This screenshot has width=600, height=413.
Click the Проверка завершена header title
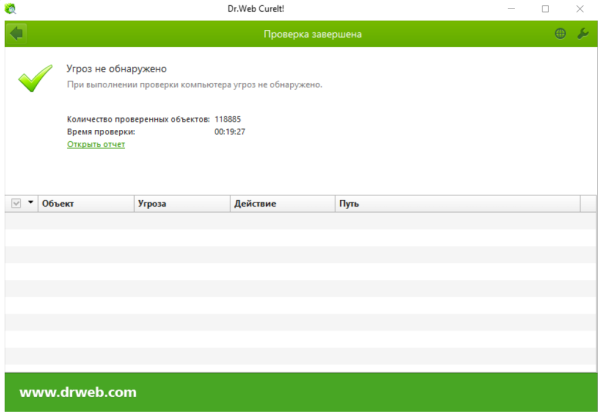313,34
